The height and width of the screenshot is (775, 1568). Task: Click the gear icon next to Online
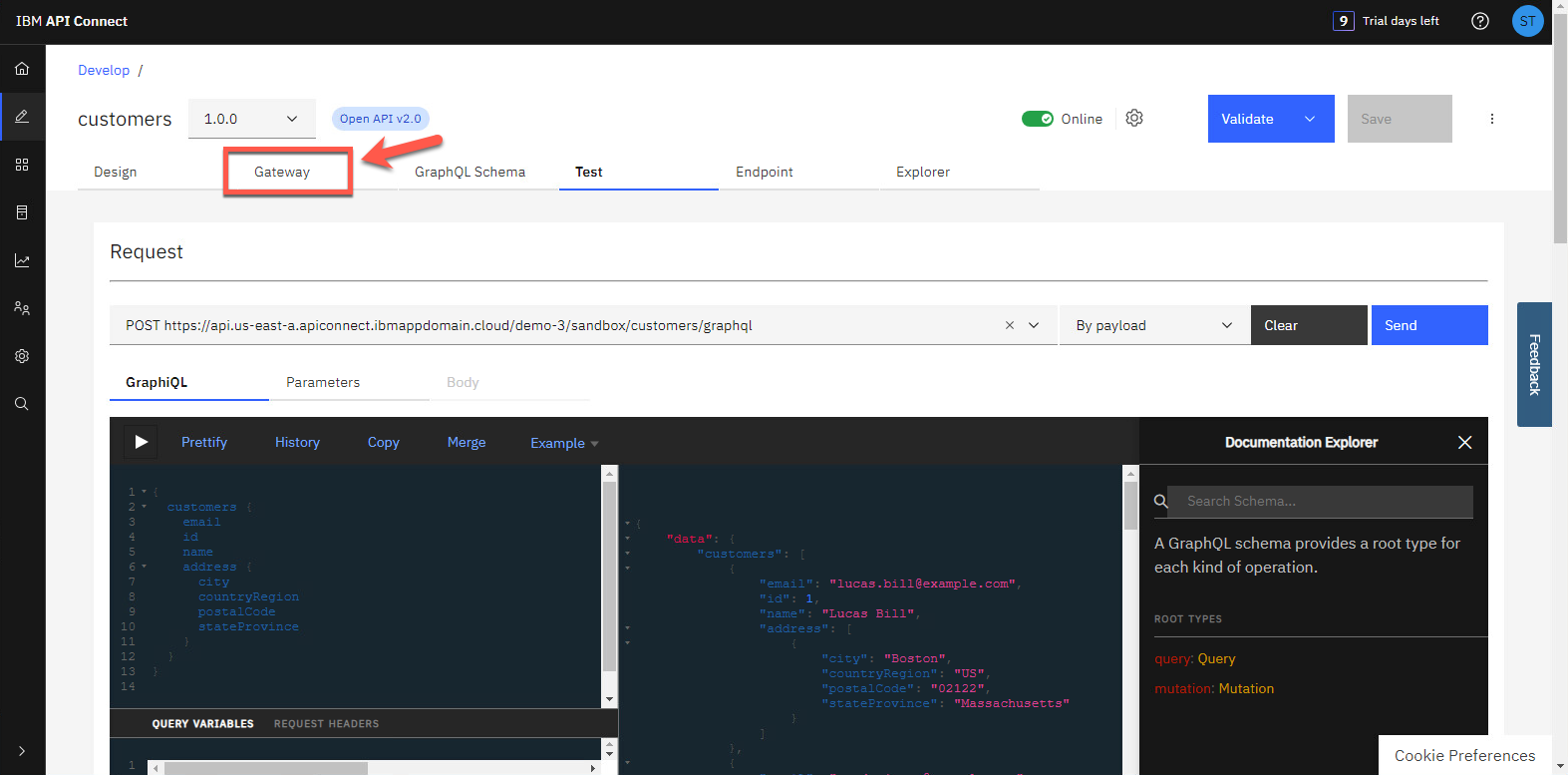pyautogui.click(x=1134, y=118)
